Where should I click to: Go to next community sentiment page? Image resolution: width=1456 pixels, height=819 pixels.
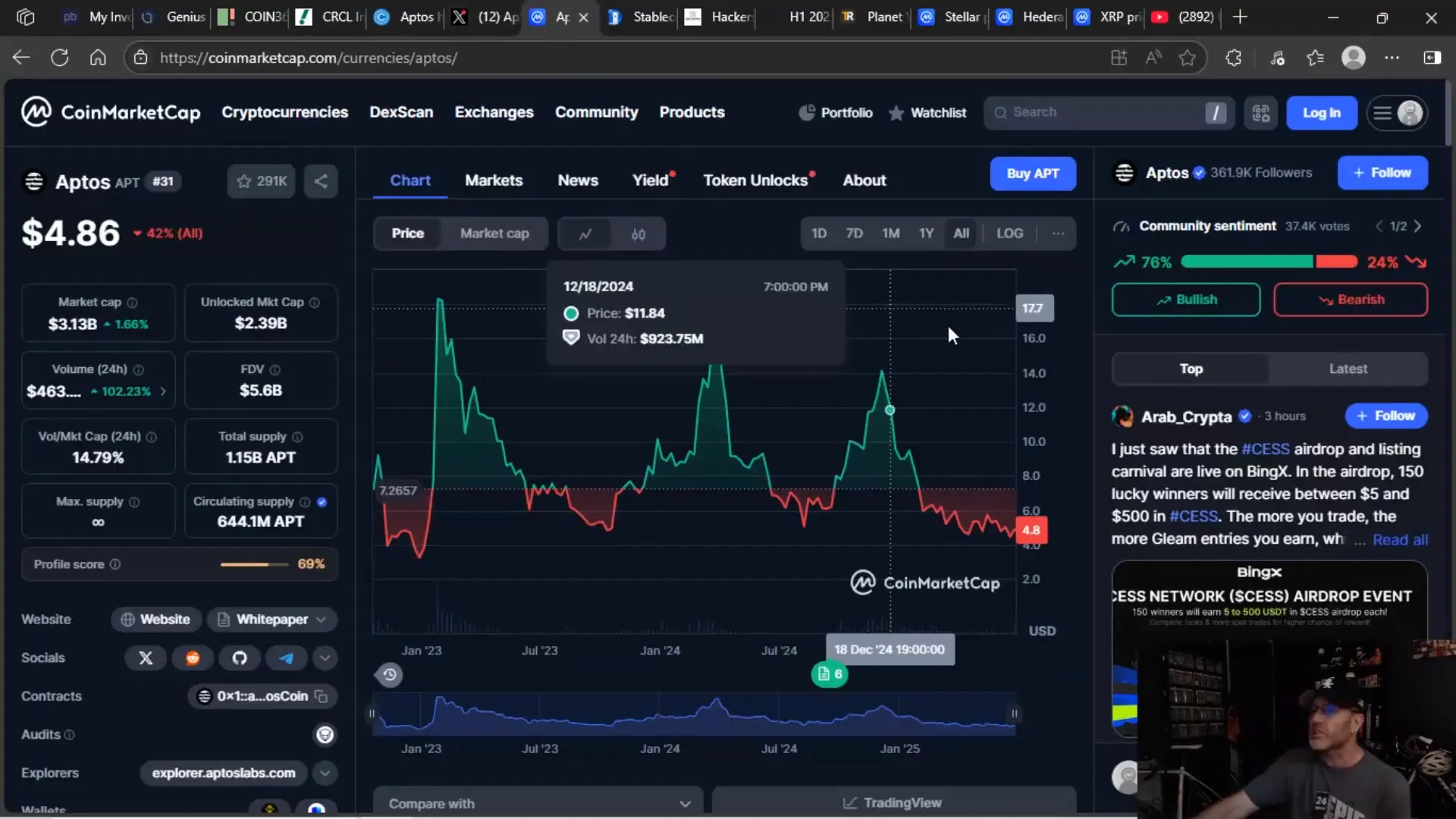1417,226
